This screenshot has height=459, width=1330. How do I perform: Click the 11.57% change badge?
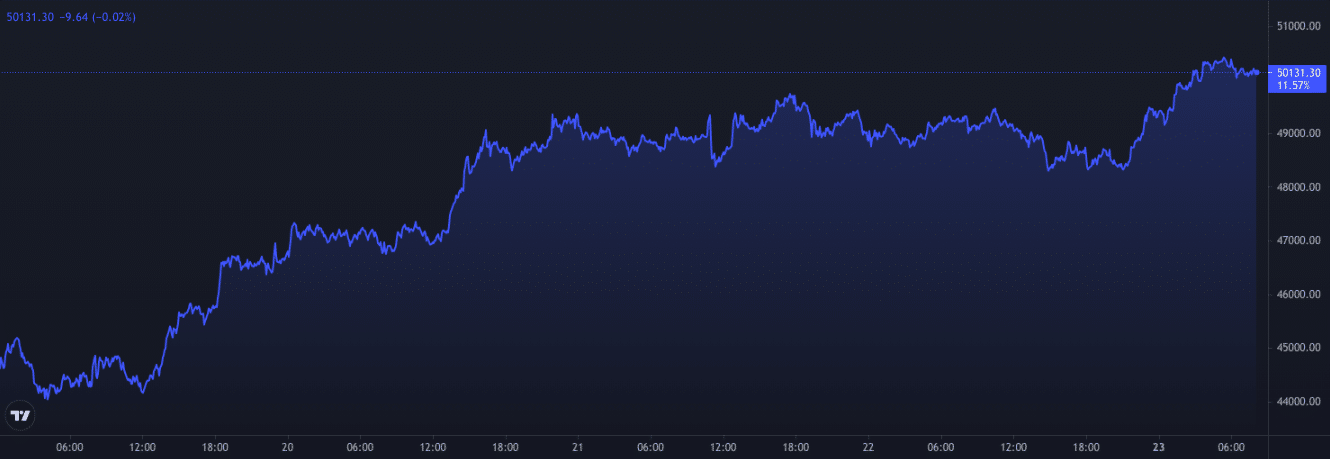point(1294,86)
